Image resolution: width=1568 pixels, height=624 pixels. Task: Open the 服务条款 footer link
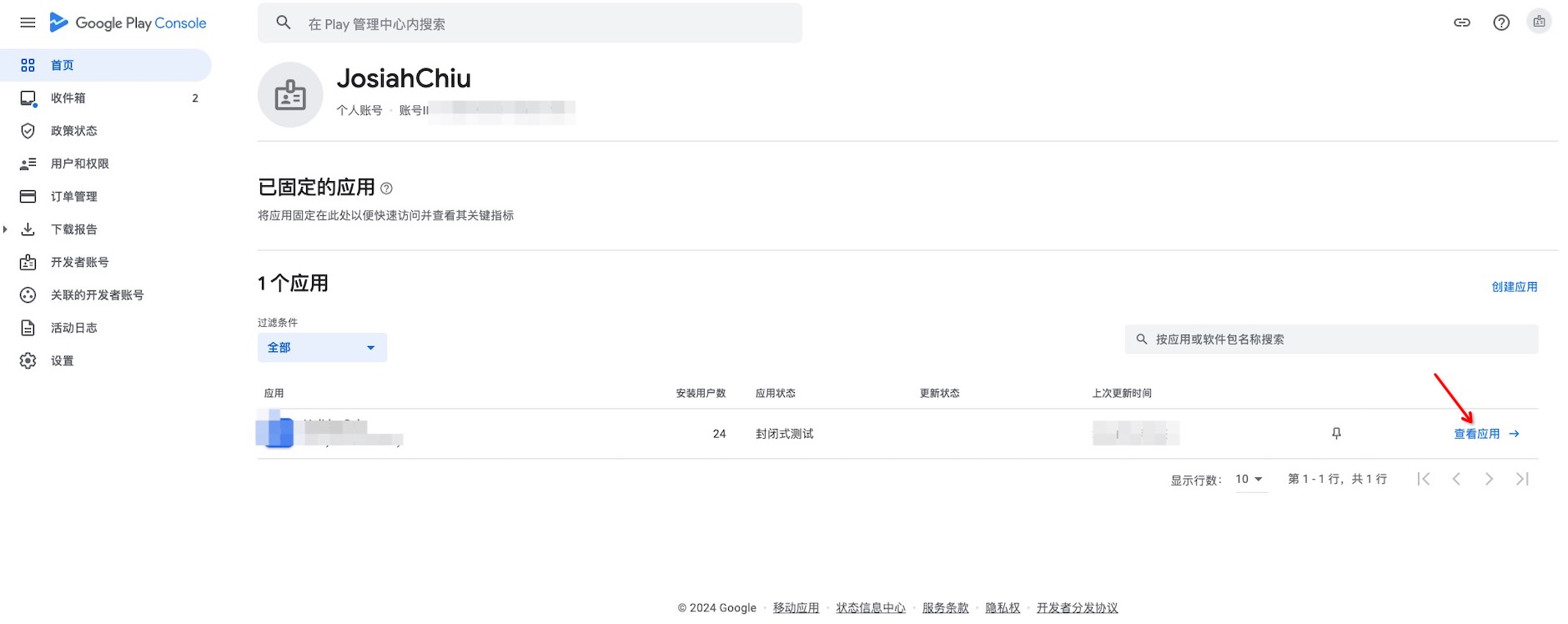pos(946,608)
